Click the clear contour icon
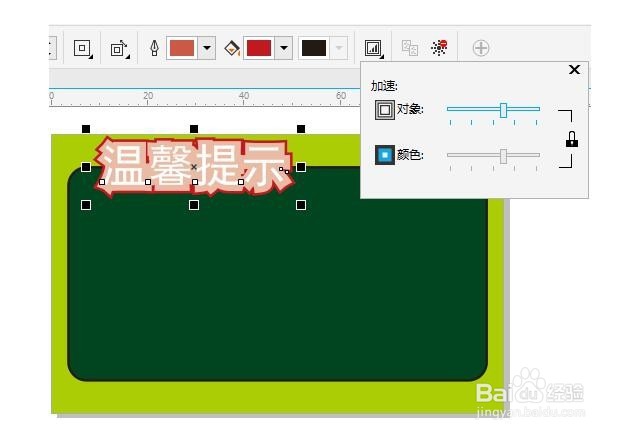 click(x=439, y=48)
